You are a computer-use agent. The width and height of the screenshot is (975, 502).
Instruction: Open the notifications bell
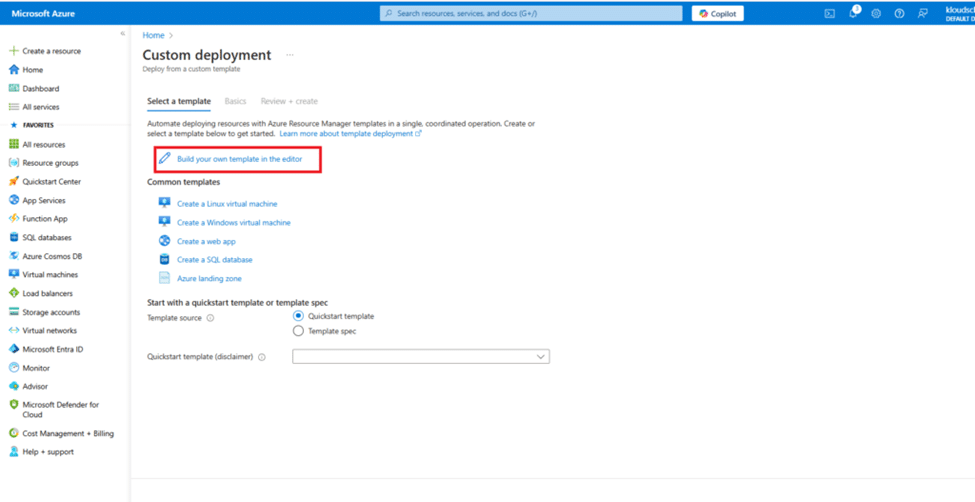853,14
